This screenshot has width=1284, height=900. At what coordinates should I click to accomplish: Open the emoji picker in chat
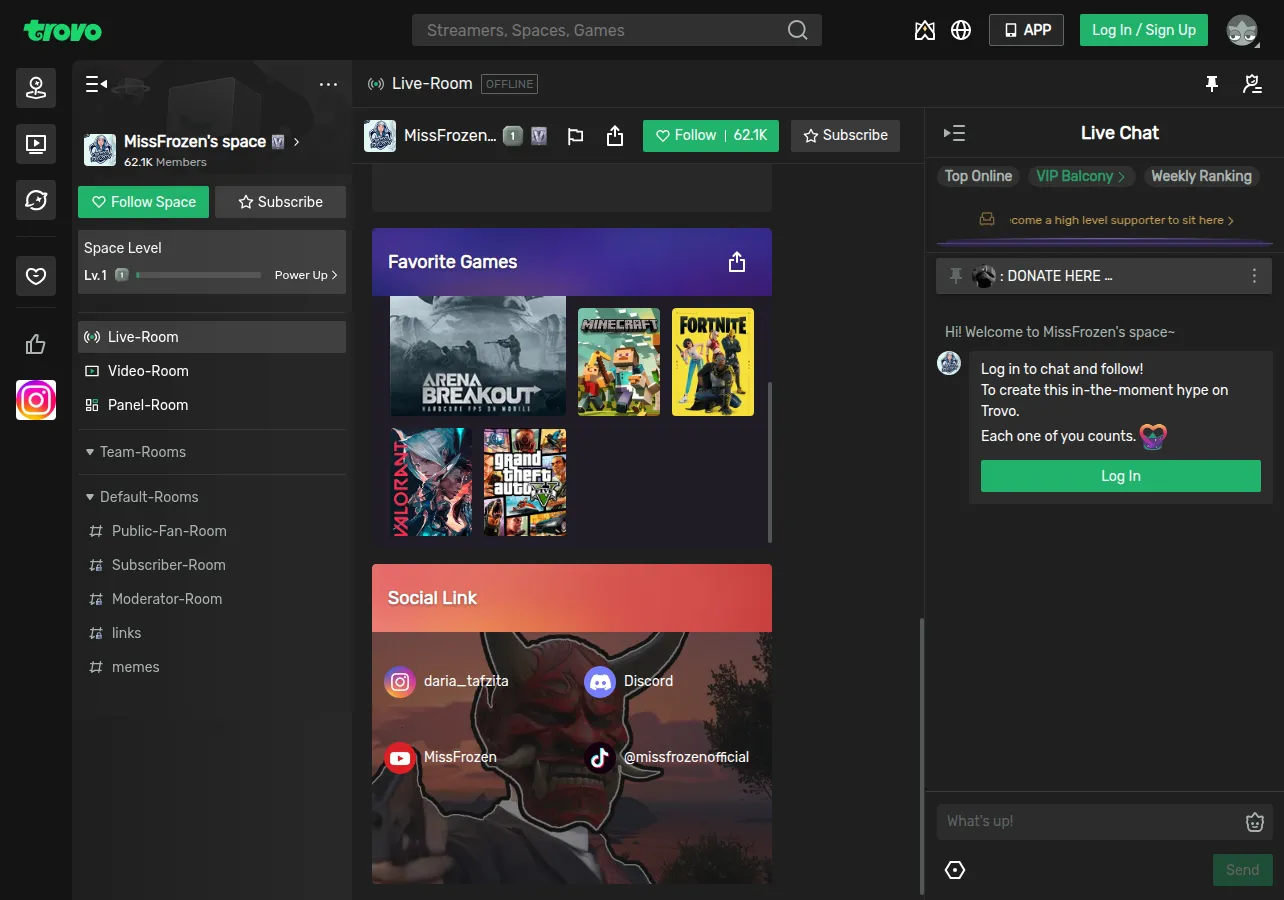tap(1255, 822)
